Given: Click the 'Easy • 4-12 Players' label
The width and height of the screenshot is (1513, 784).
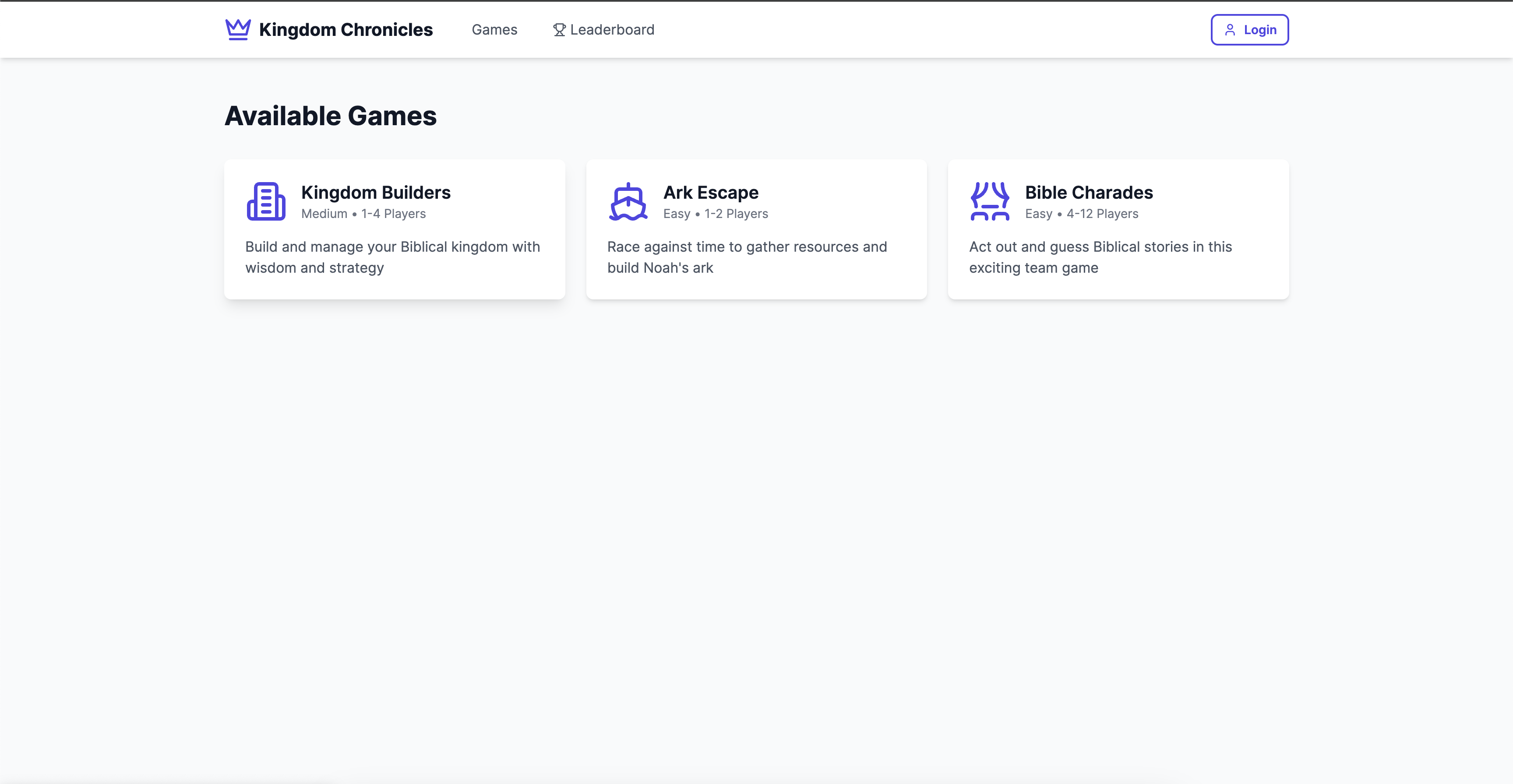Looking at the screenshot, I should [x=1081, y=214].
